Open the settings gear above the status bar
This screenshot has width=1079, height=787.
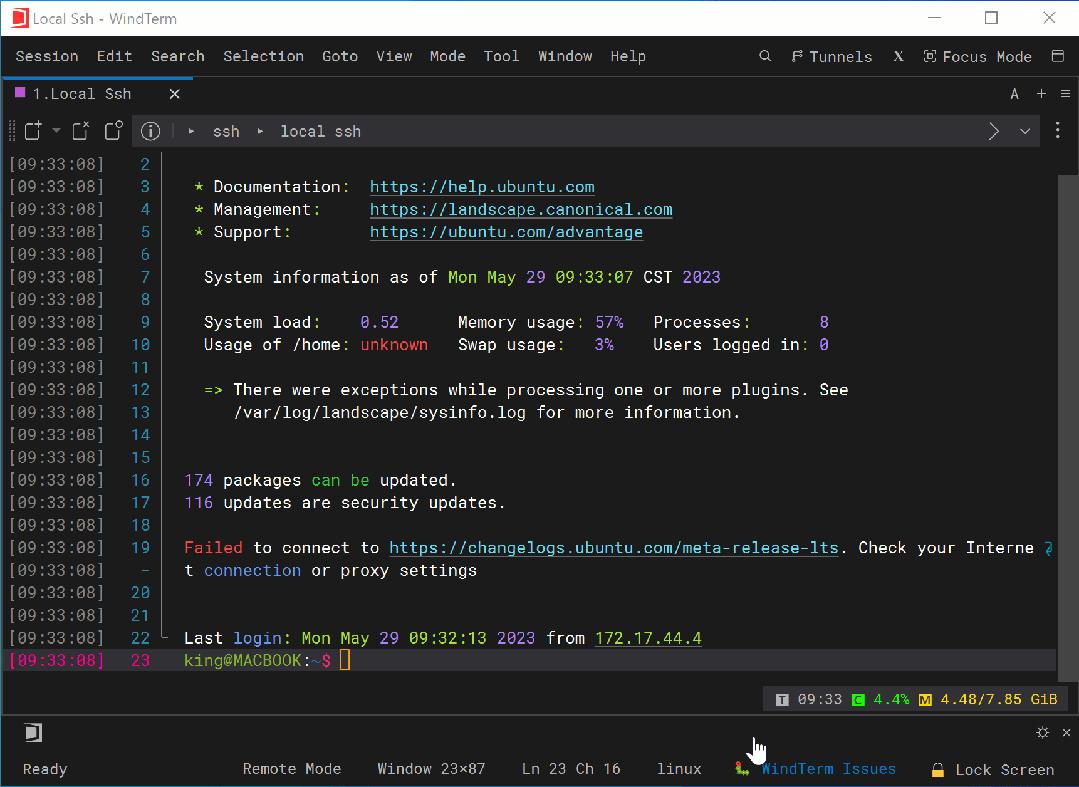point(1042,732)
